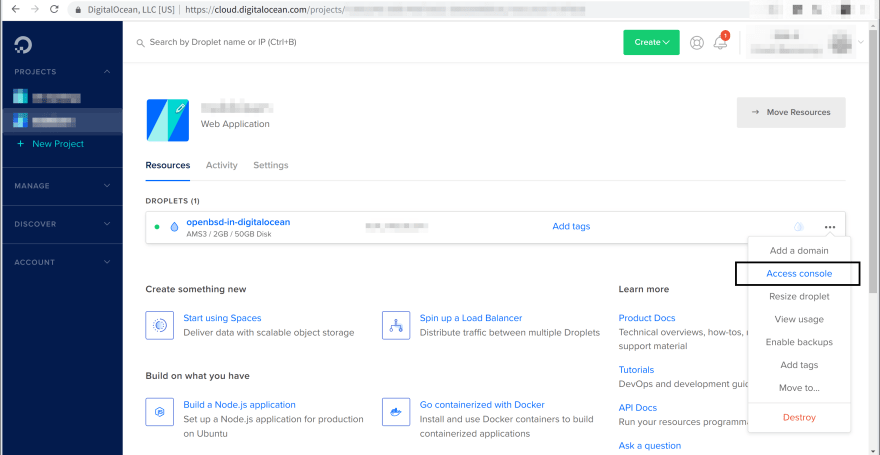Open Spin up a Load Balancer link

471,318
